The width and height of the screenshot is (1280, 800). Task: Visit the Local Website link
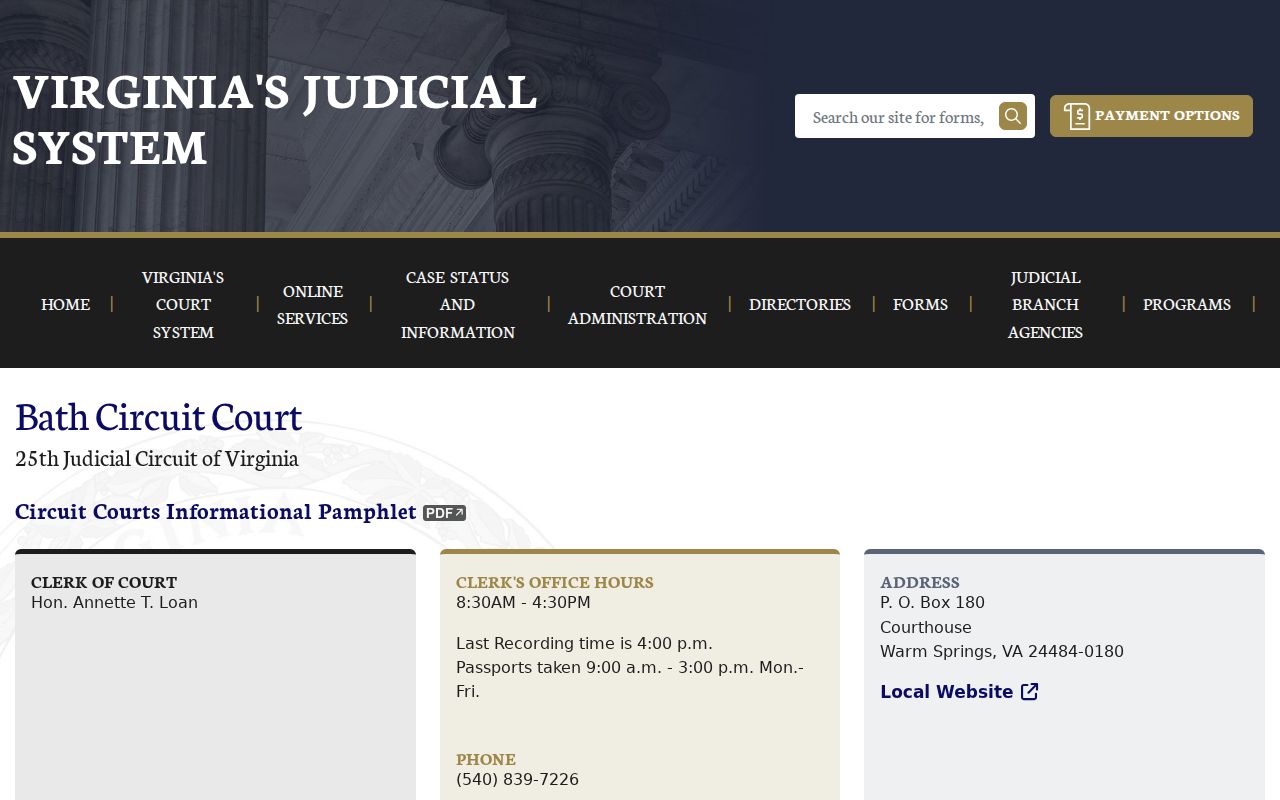click(x=959, y=692)
